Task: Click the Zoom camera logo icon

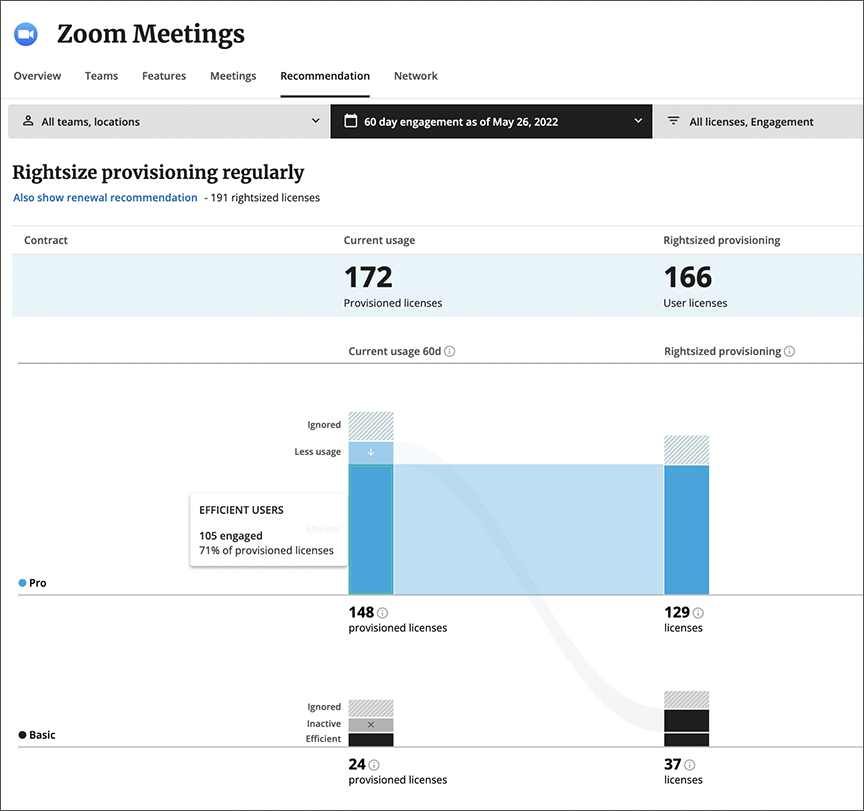Action: [25, 35]
